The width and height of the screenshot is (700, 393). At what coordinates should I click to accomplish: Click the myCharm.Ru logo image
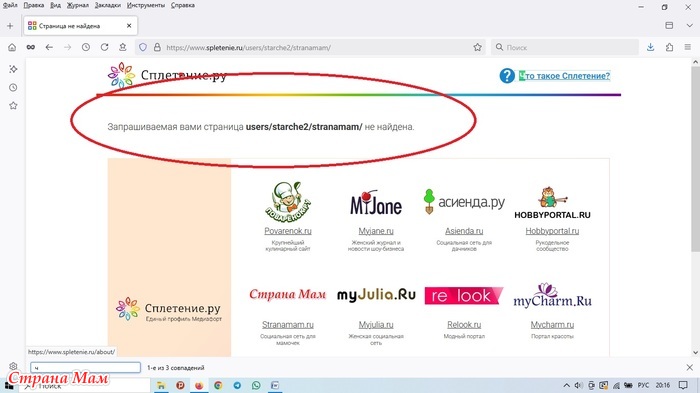(x=552, y=296)
